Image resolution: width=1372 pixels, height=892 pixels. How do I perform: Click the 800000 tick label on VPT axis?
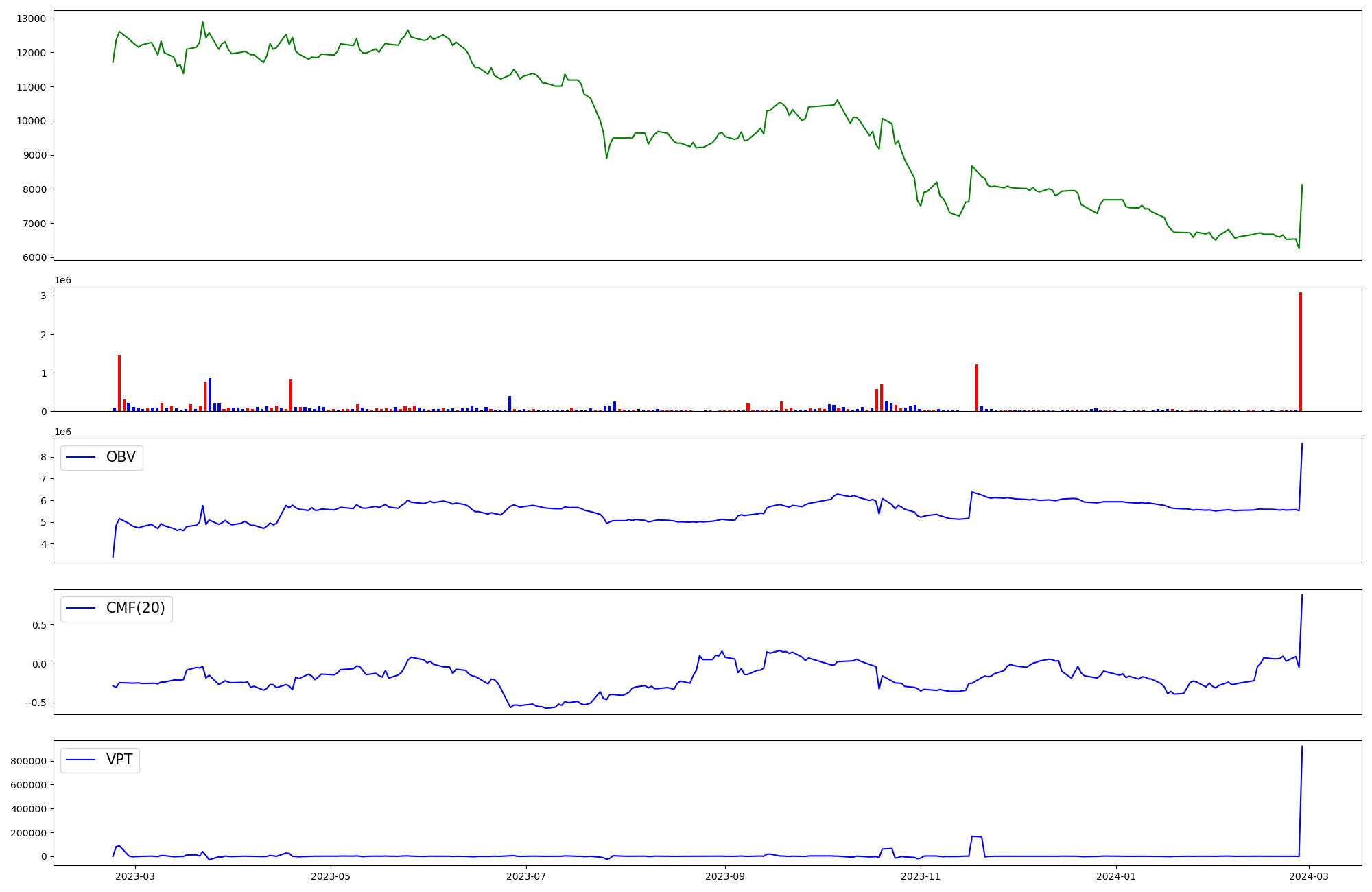tap(28, 761)
